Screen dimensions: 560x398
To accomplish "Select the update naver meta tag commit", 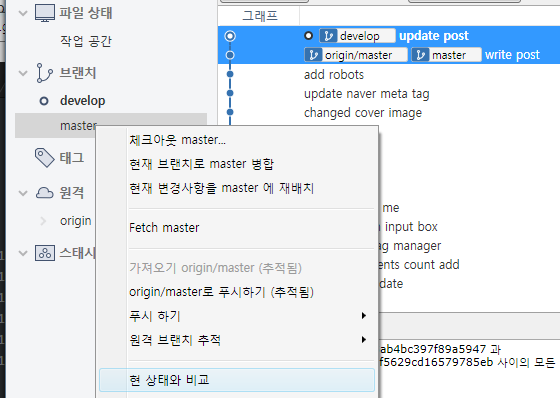I will (x=366, y=94).
